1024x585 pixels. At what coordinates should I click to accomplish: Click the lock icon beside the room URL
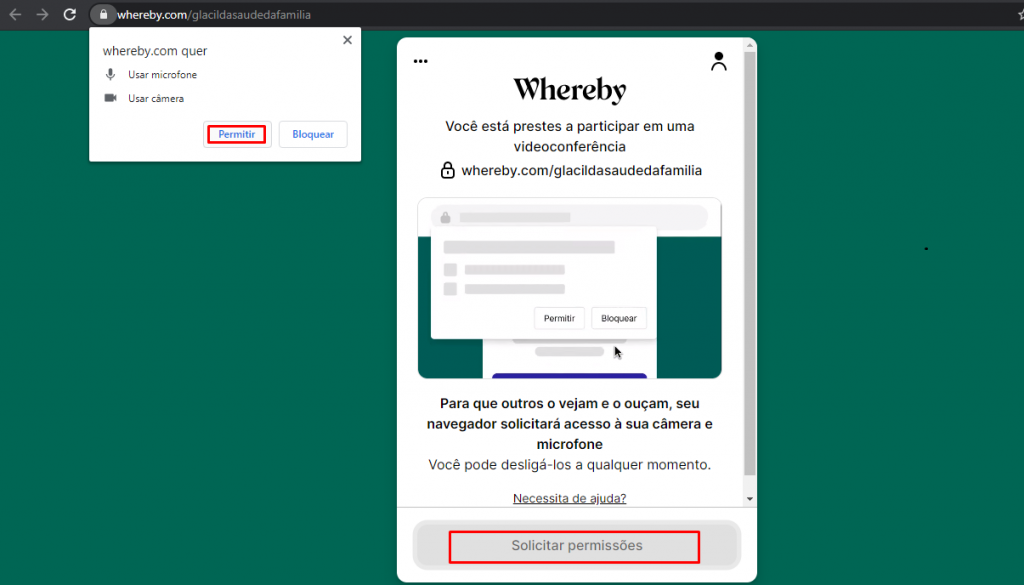[447, 170]
